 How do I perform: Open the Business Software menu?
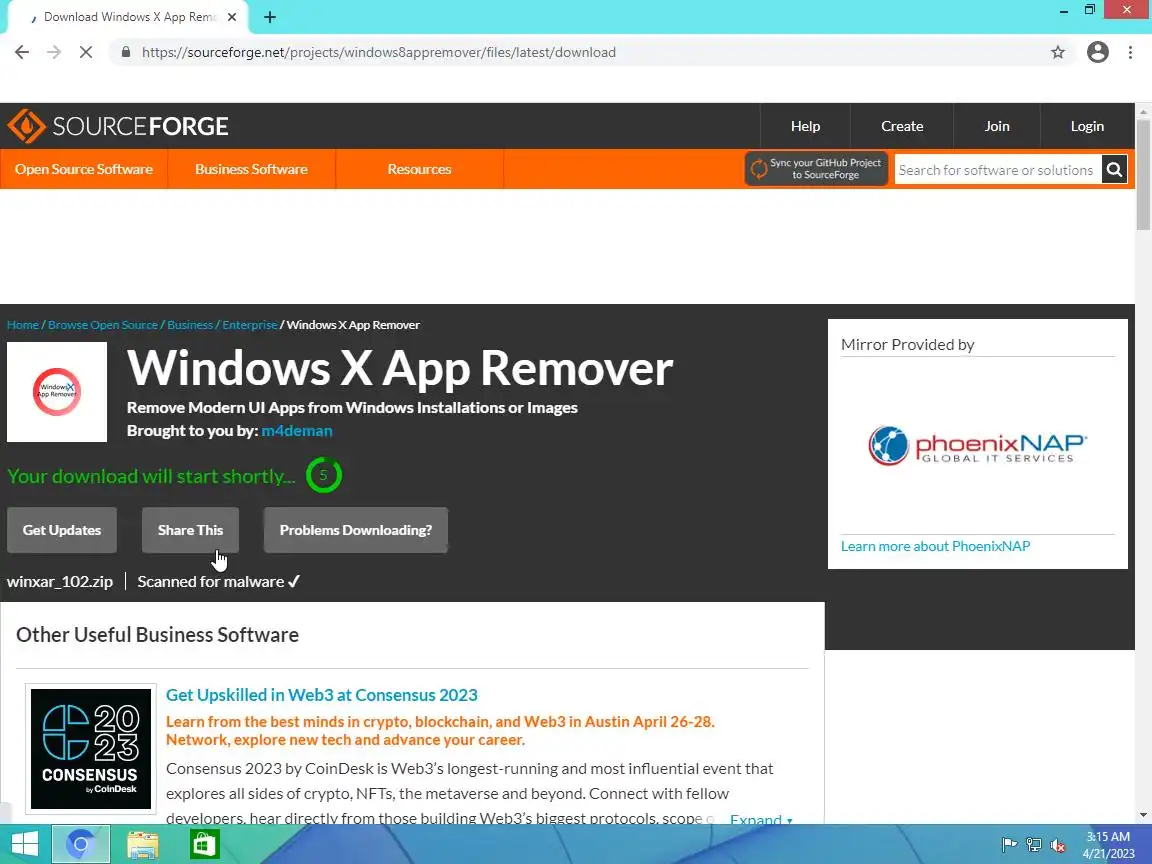[x=251, y=169]
